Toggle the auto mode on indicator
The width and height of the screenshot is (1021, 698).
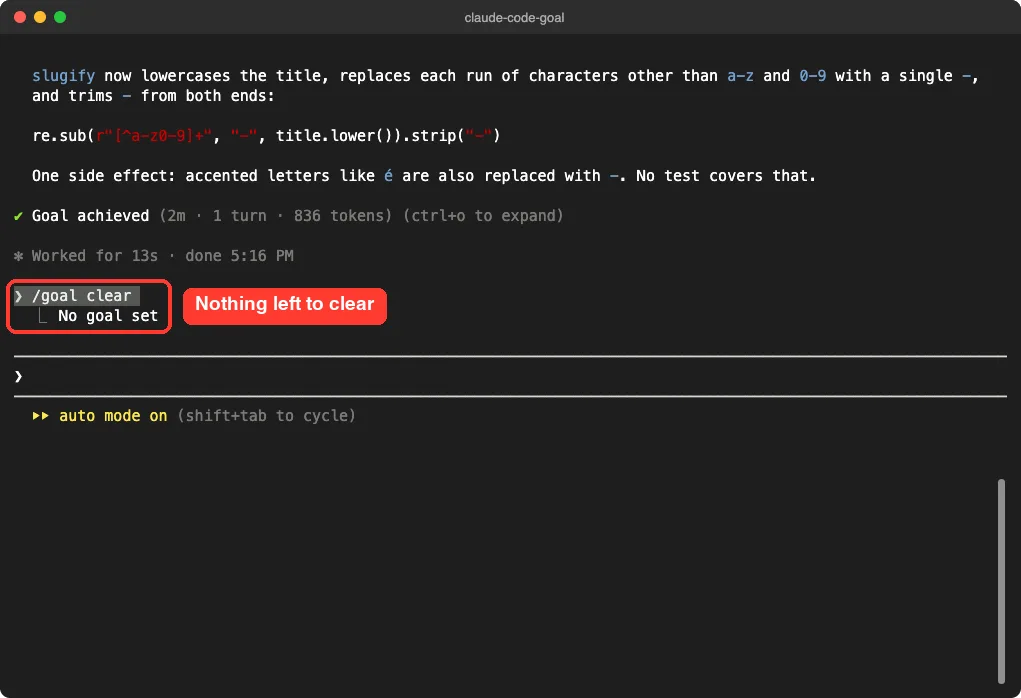tap(113, 416)
